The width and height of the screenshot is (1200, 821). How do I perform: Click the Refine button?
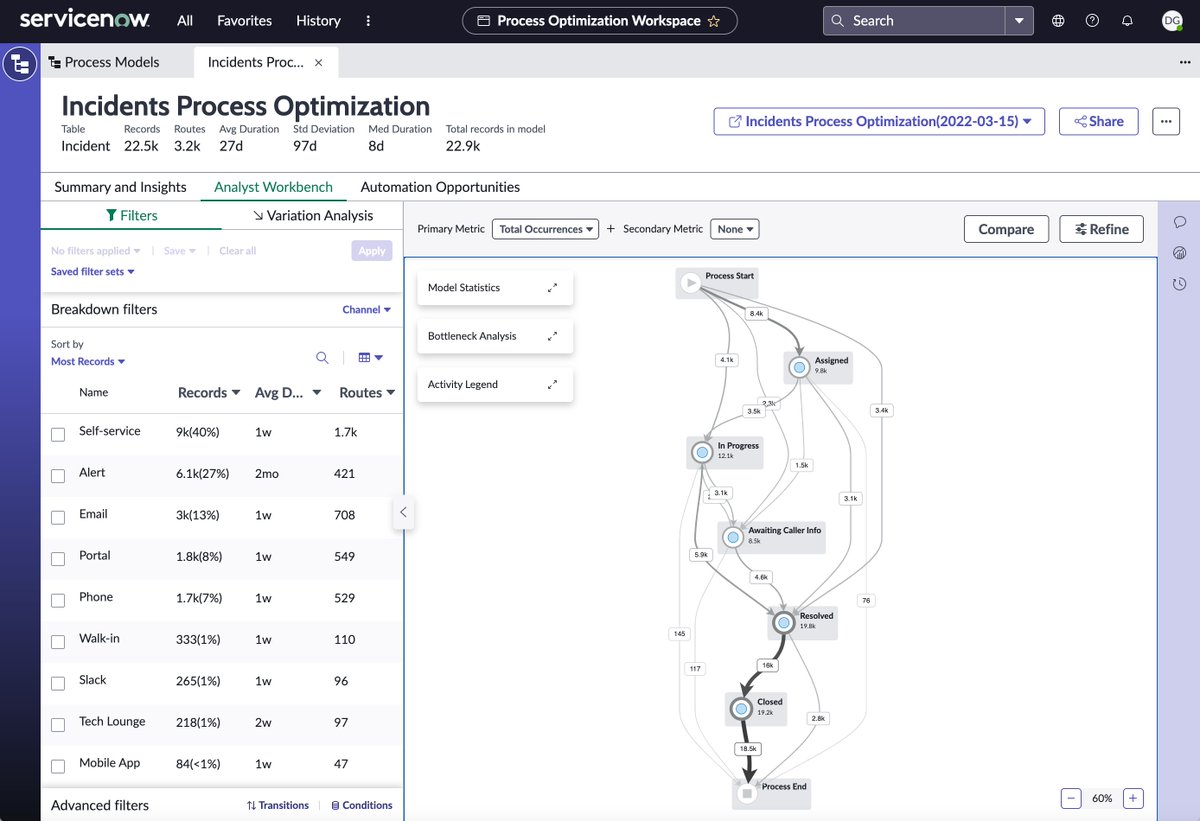point(1102,229)
